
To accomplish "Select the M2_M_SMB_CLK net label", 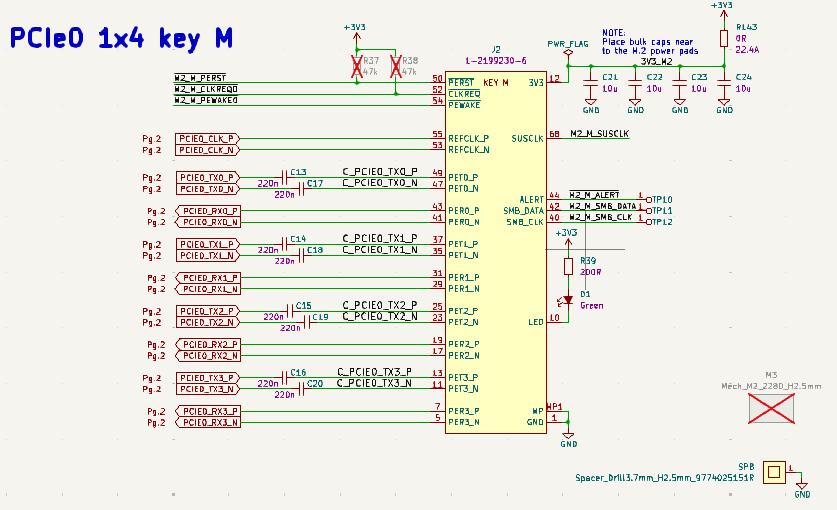I will click(x=601, y=217).
